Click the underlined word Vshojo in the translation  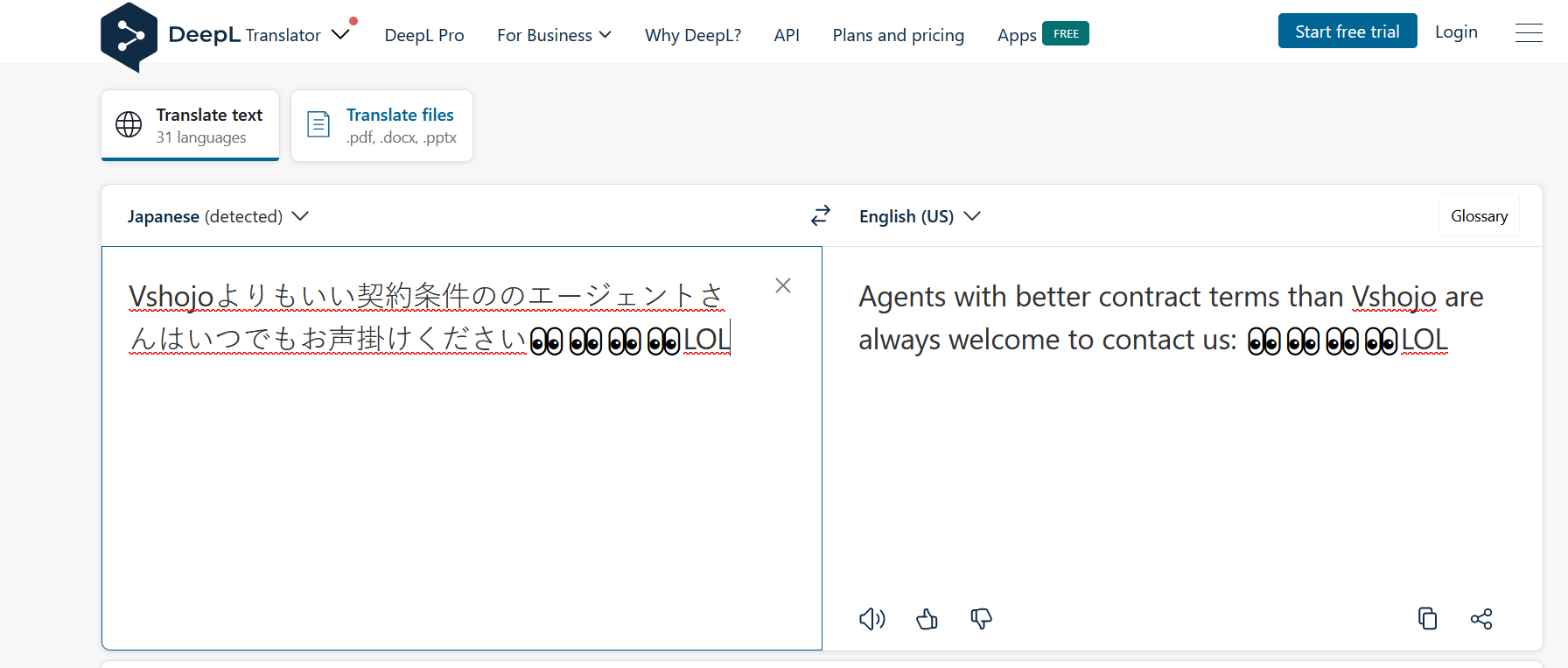1394,297
